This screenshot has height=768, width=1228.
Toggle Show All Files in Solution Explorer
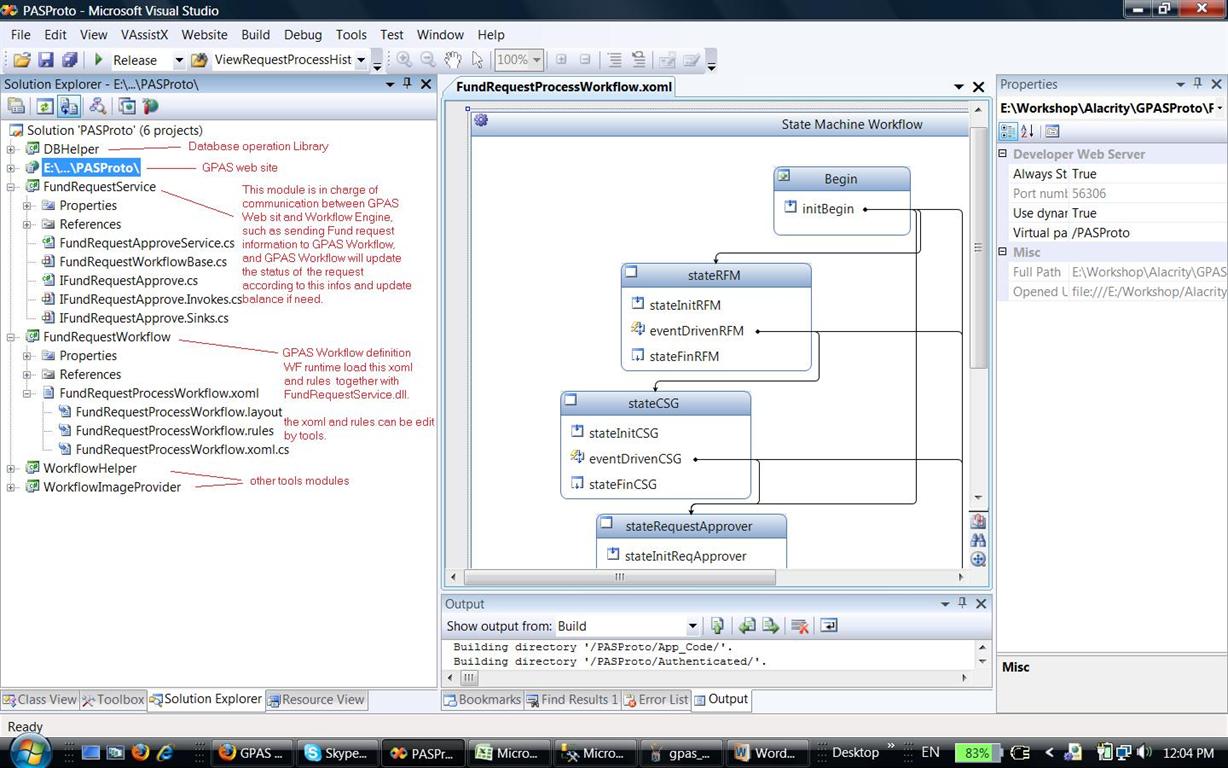[x=69, y=106]
